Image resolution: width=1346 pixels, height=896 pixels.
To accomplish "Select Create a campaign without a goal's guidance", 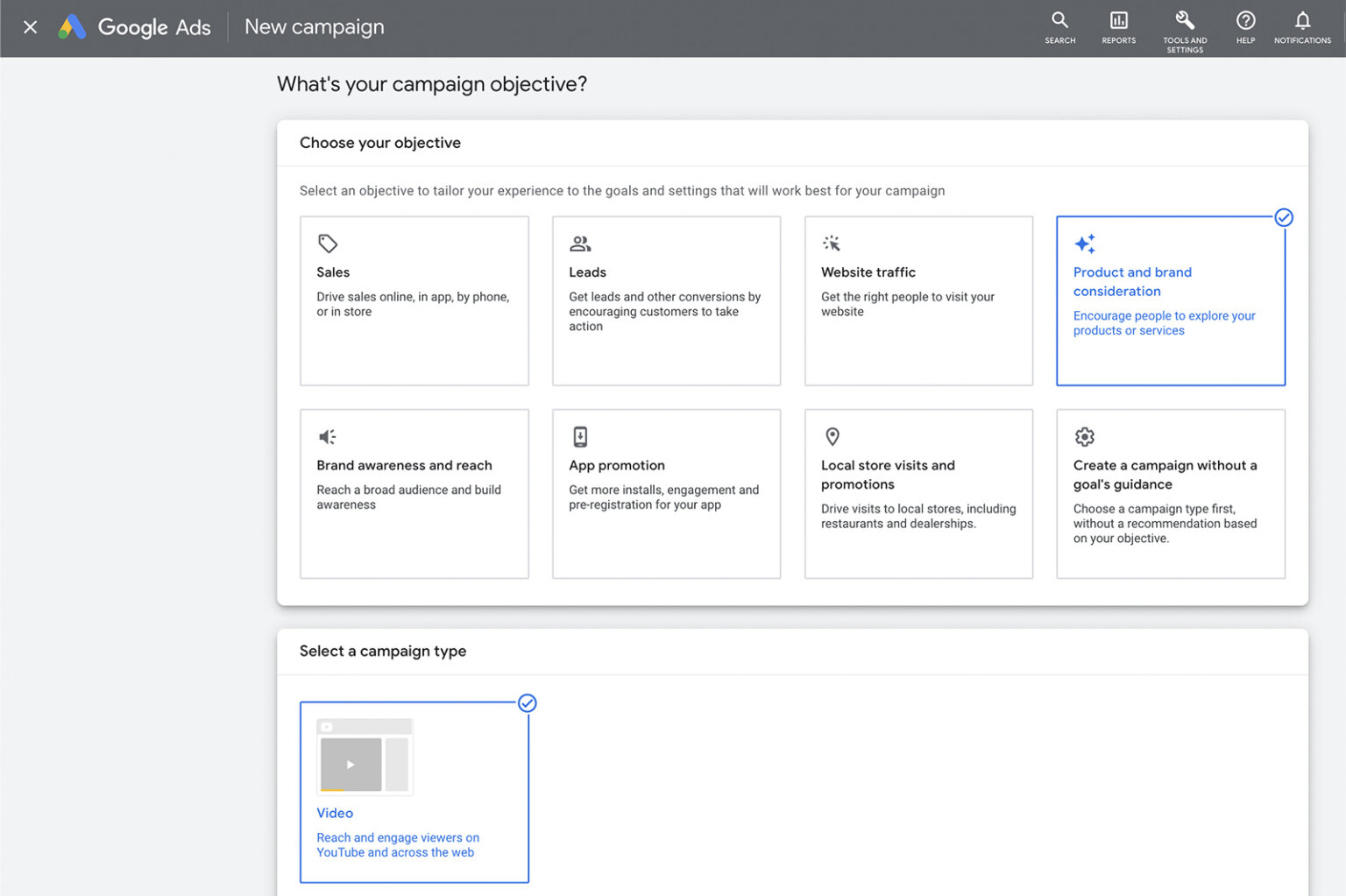I will [x=1170, y=493].
